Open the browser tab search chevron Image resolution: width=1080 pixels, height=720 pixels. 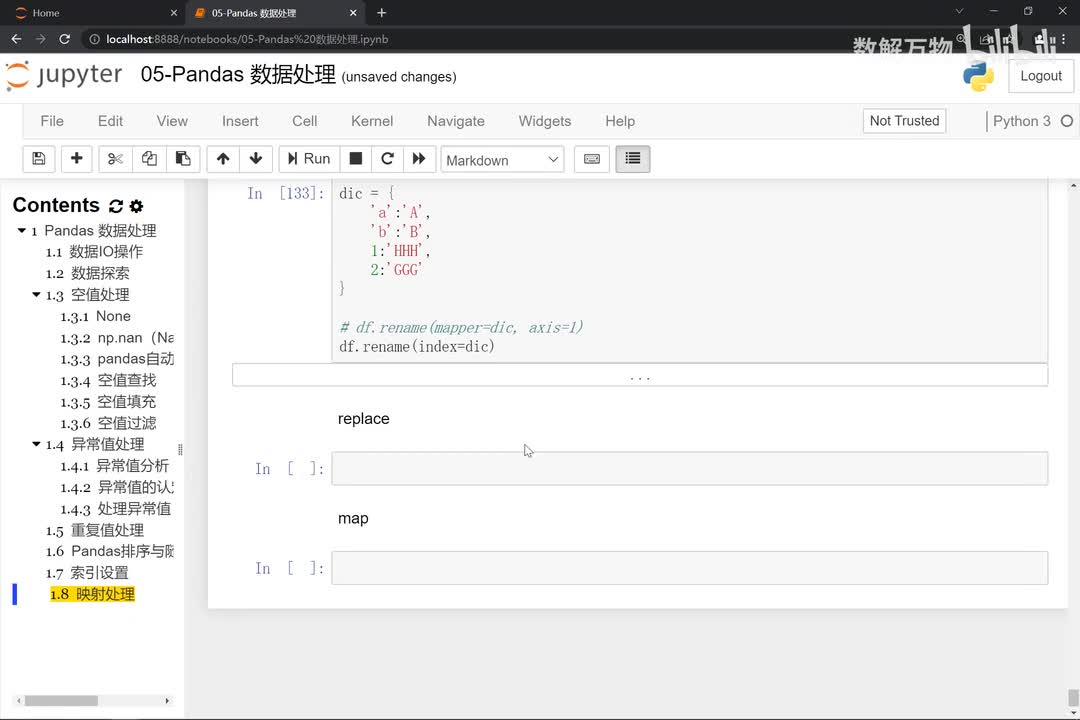[959, 12]
